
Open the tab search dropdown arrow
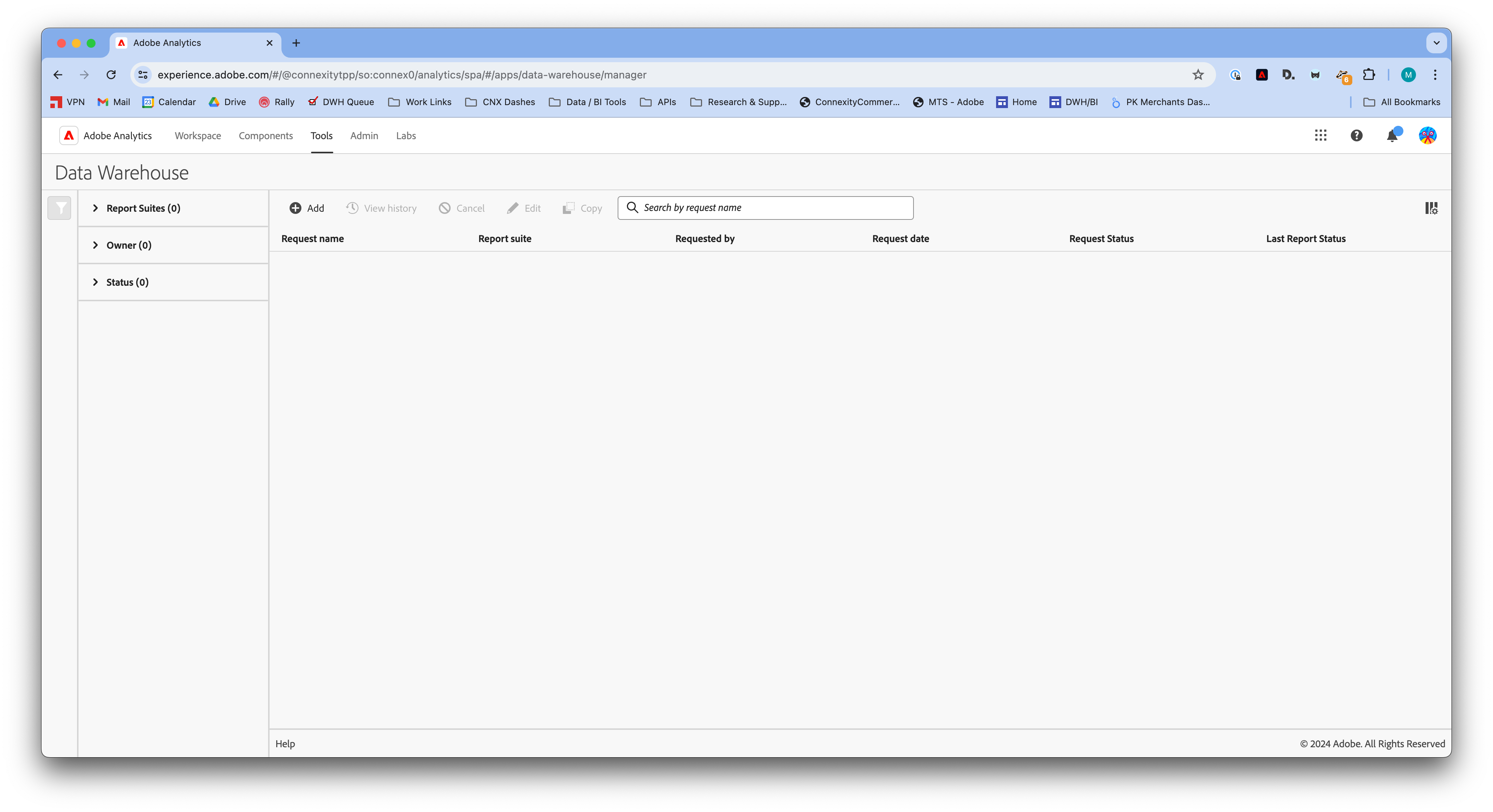click(x=1437, y=43)
